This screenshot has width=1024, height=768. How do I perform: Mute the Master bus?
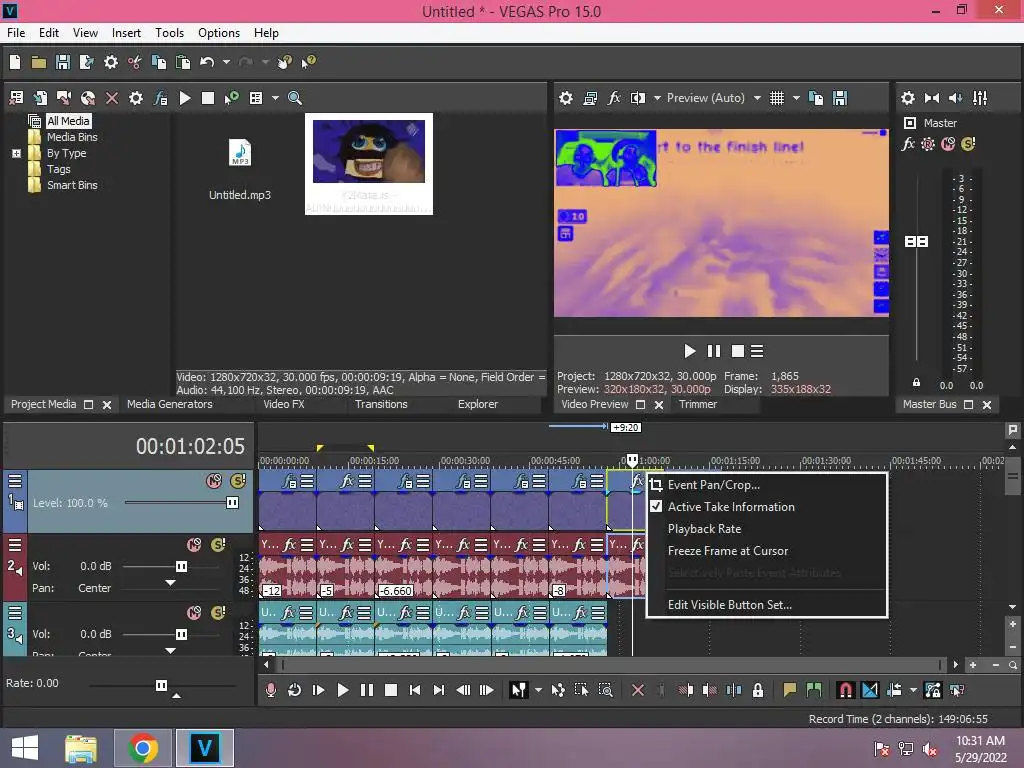pyautogui.click(x=948, y=144)
